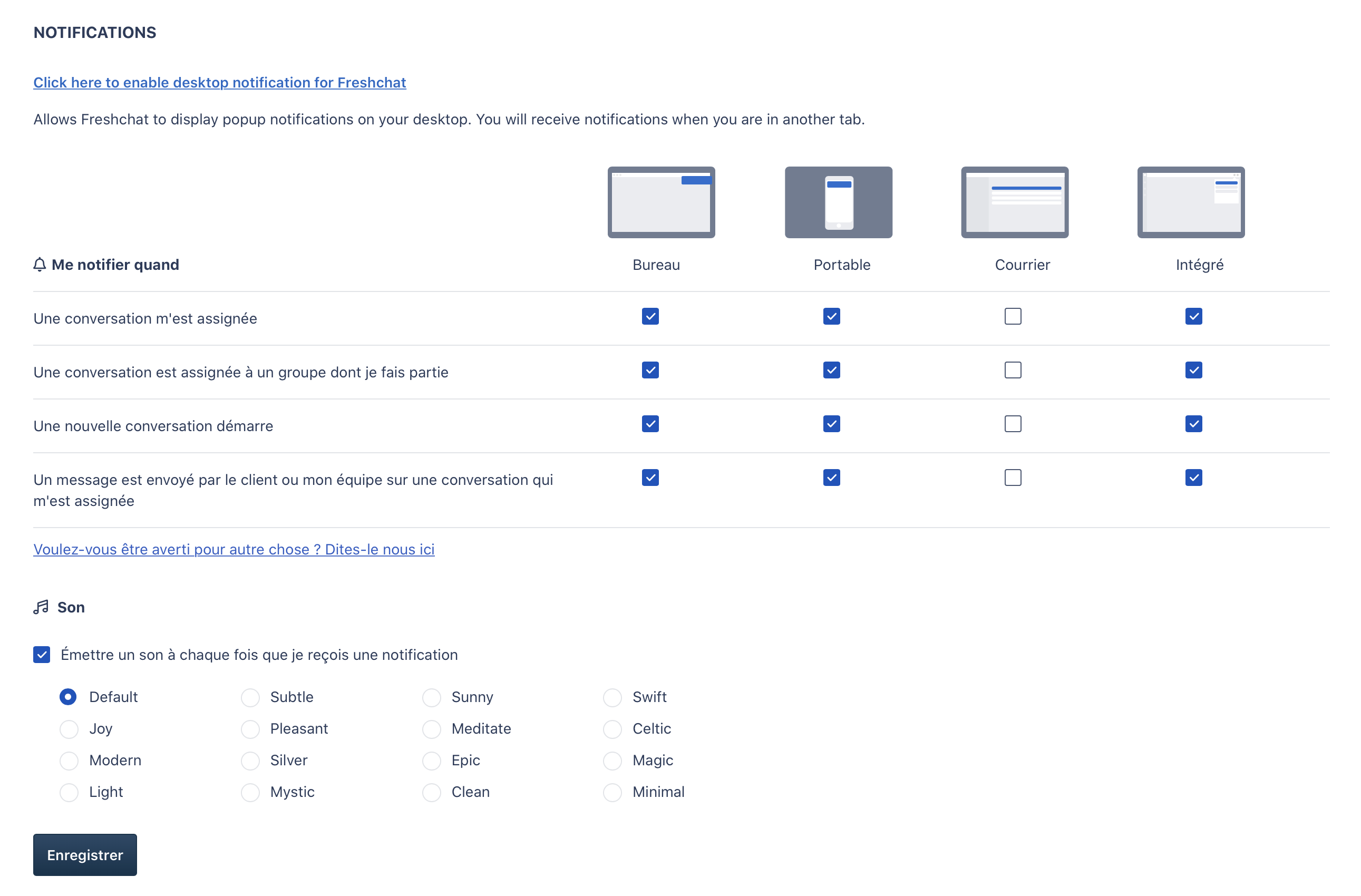Click the Portable mobile phone illustration

pos(838,202)
